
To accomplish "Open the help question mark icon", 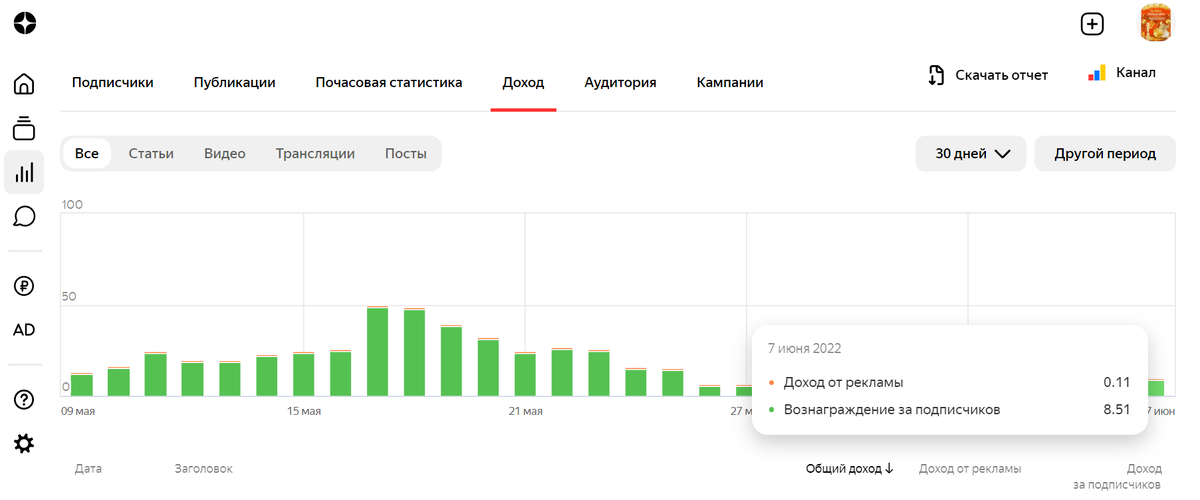I will (x=24, y=400).
